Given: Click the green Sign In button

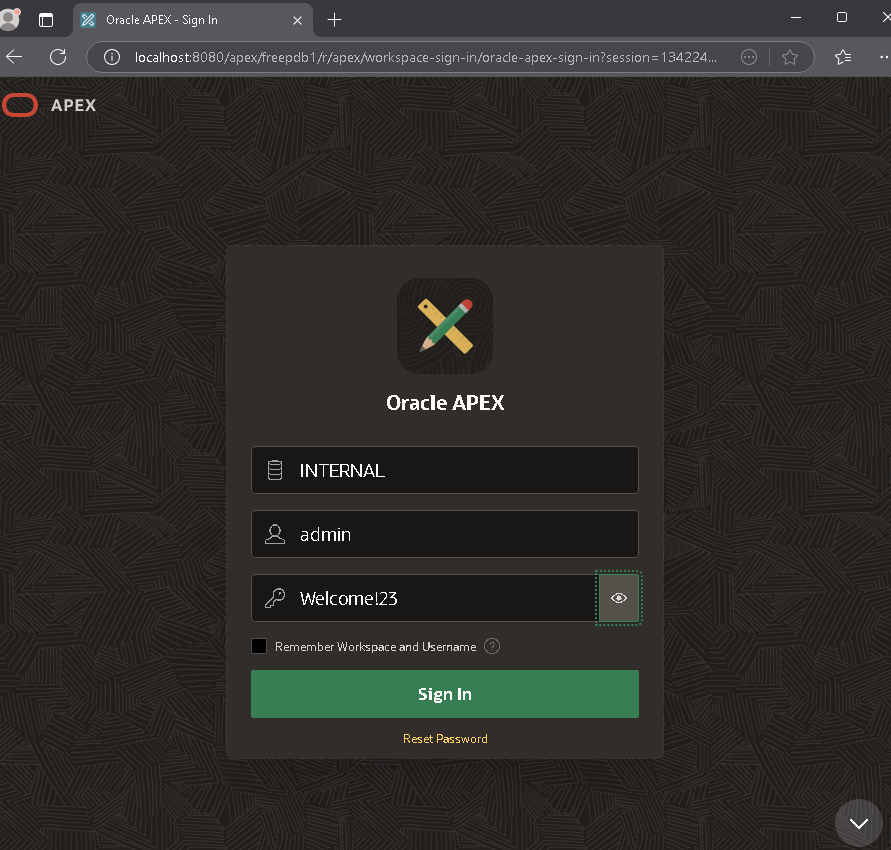Looking at the screenshot, I should coord(445,694).
